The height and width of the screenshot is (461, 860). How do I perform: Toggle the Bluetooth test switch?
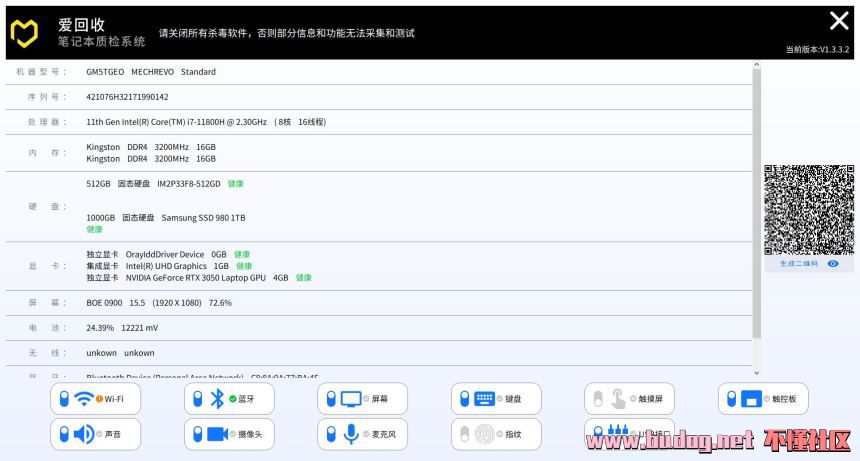pyautogui.click(x=196, y=399)
